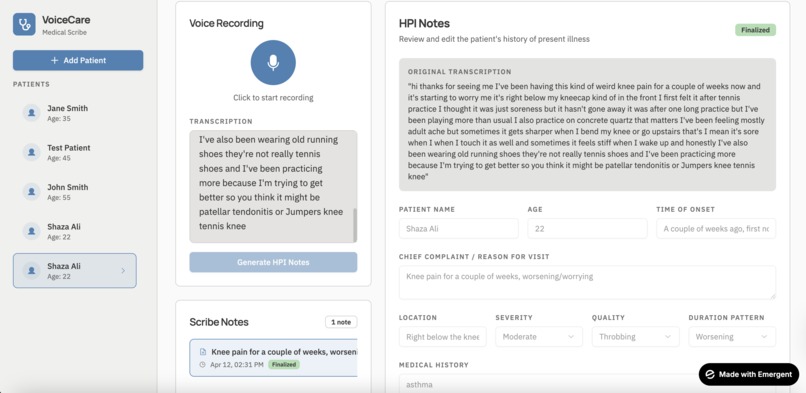Click the HPI Notes heading
The image size is (806, 393).
(x=424, y=23)
